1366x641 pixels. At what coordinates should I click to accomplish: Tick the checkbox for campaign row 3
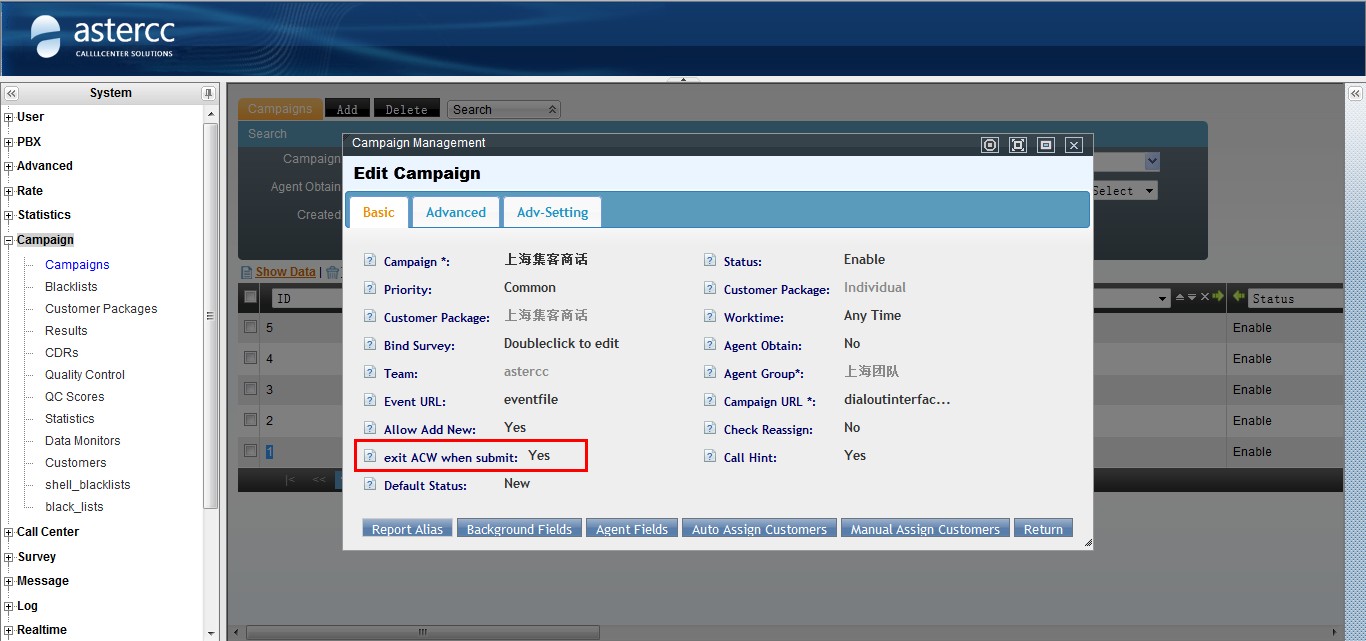pyautogui.click(x=251, y=389)
